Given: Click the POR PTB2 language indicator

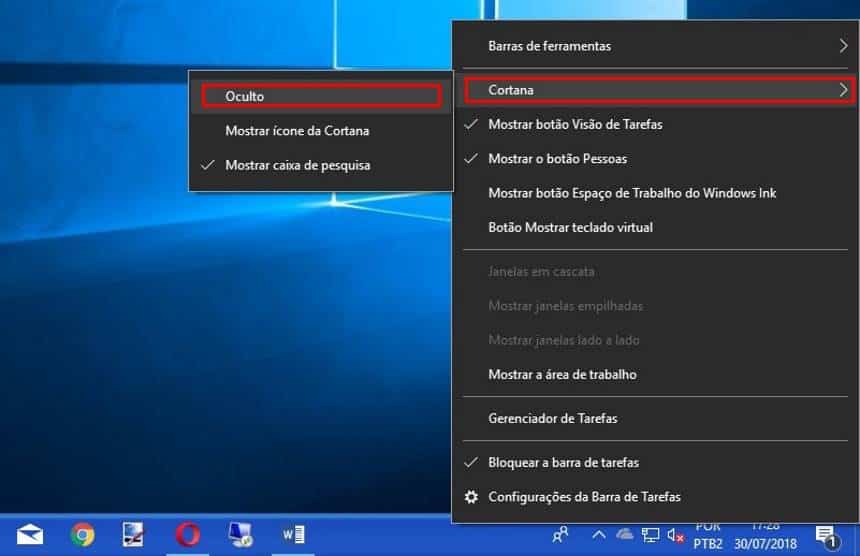Looking at the screenshot, I should tap(708, 535).
